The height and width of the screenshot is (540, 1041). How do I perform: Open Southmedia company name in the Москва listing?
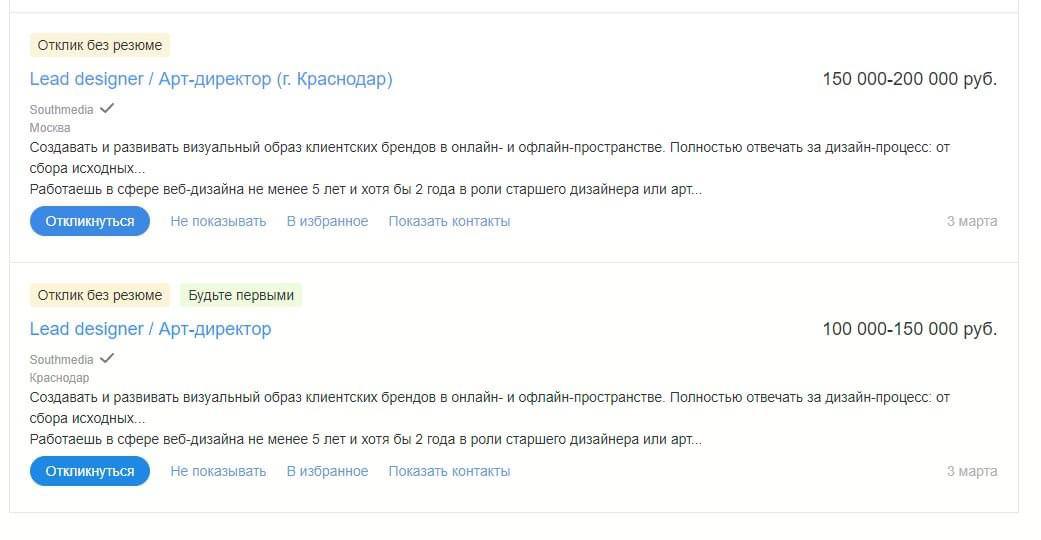pyautogui.click(x=61, y=110)
